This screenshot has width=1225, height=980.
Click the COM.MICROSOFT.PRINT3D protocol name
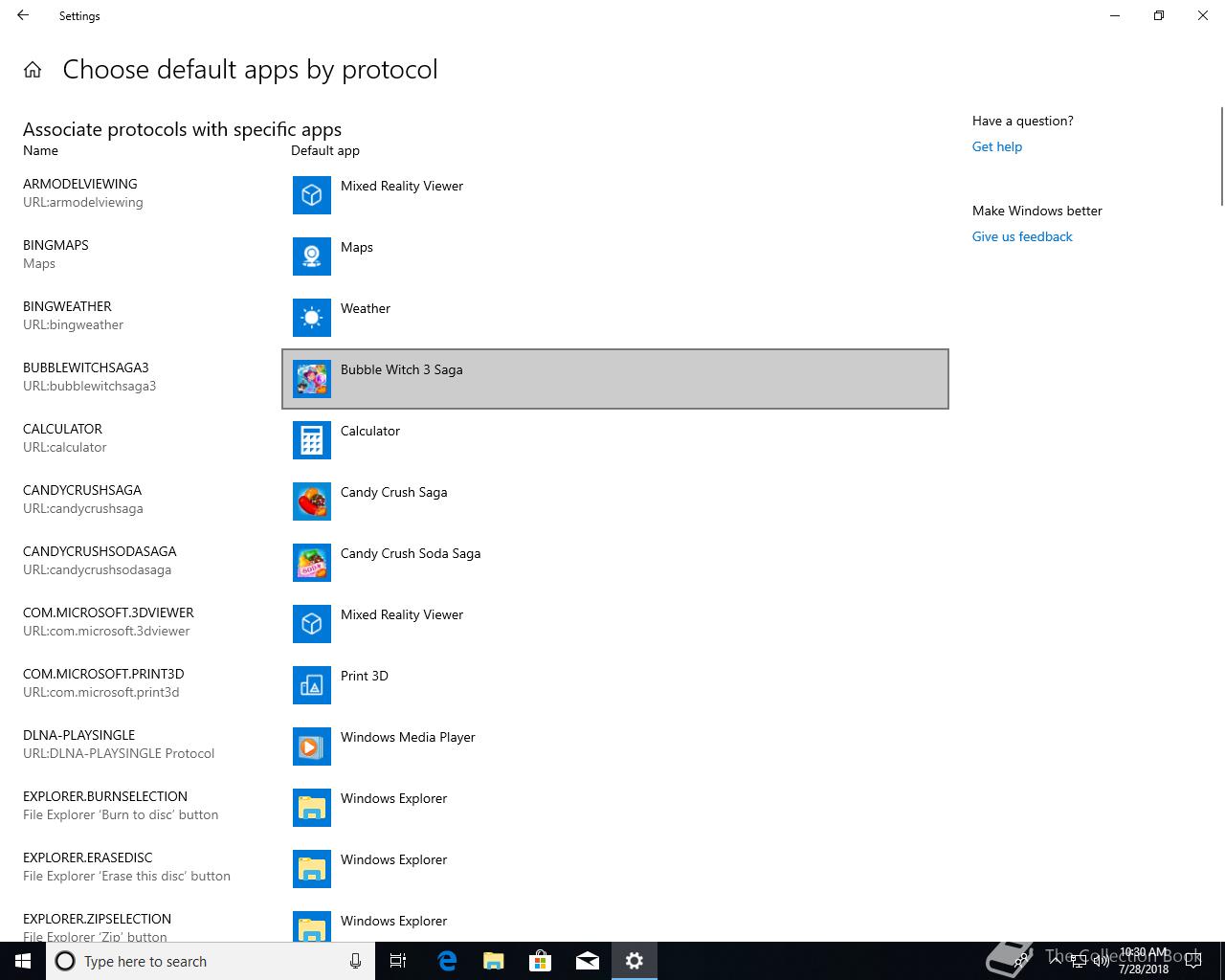point(103,674)
